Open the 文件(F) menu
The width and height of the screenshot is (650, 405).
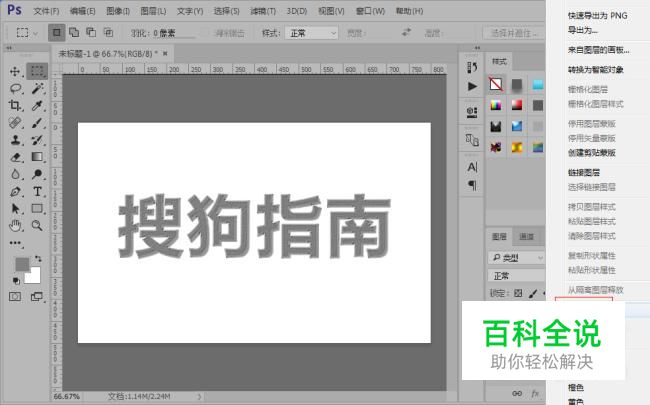[x=46, y=11]
